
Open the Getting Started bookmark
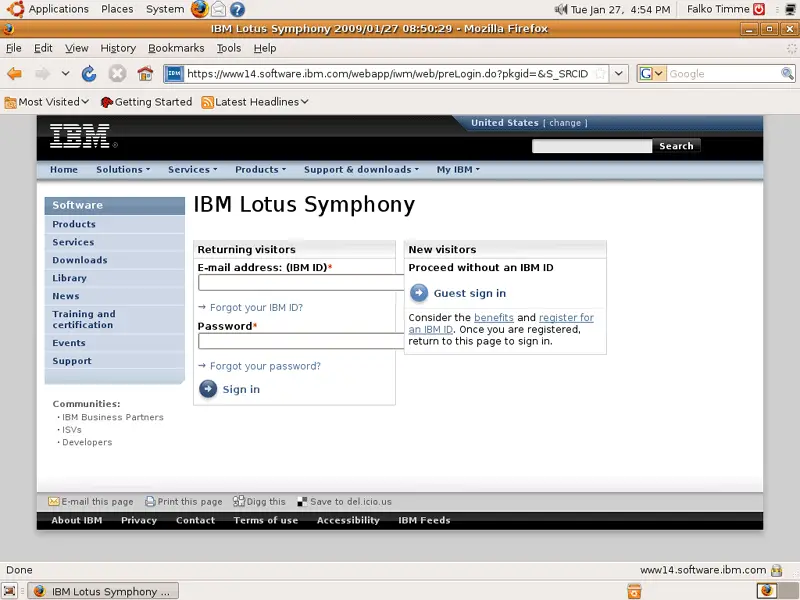(146, 102)
